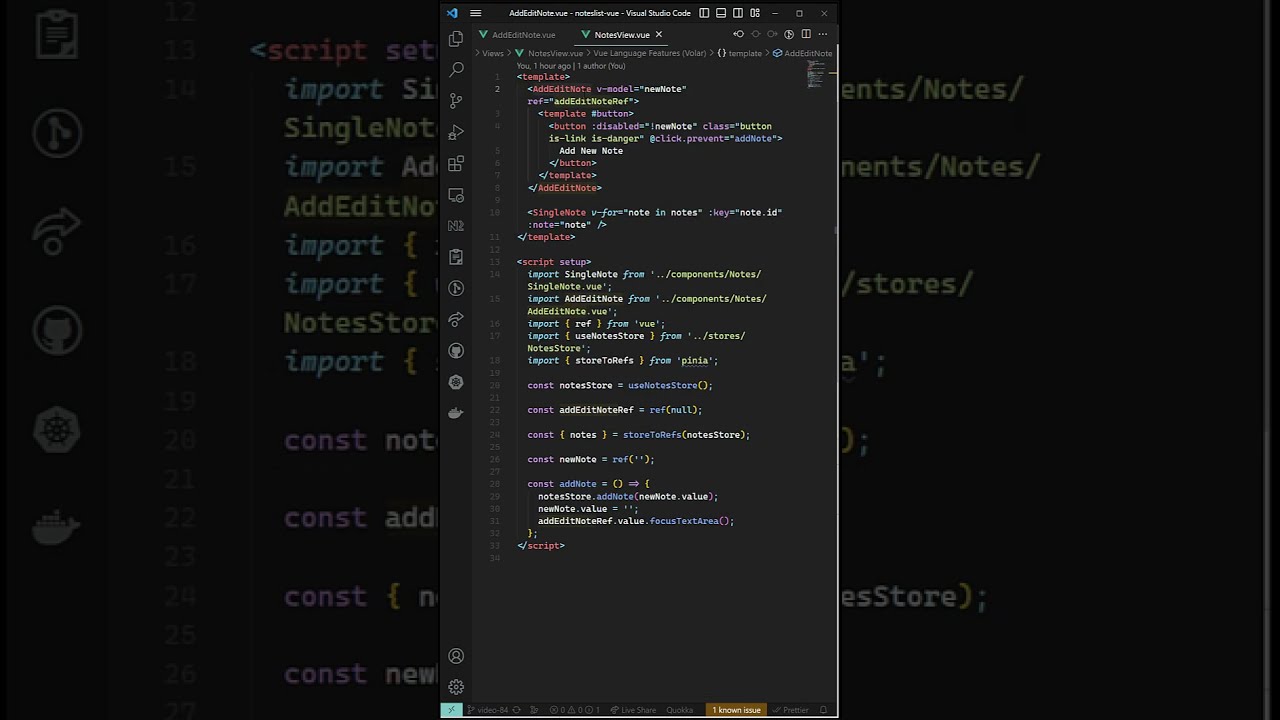Start Live Share from the status bar
Image resolution: width=1280 pixels, height=720 pixels.
[x=633, y=710]
